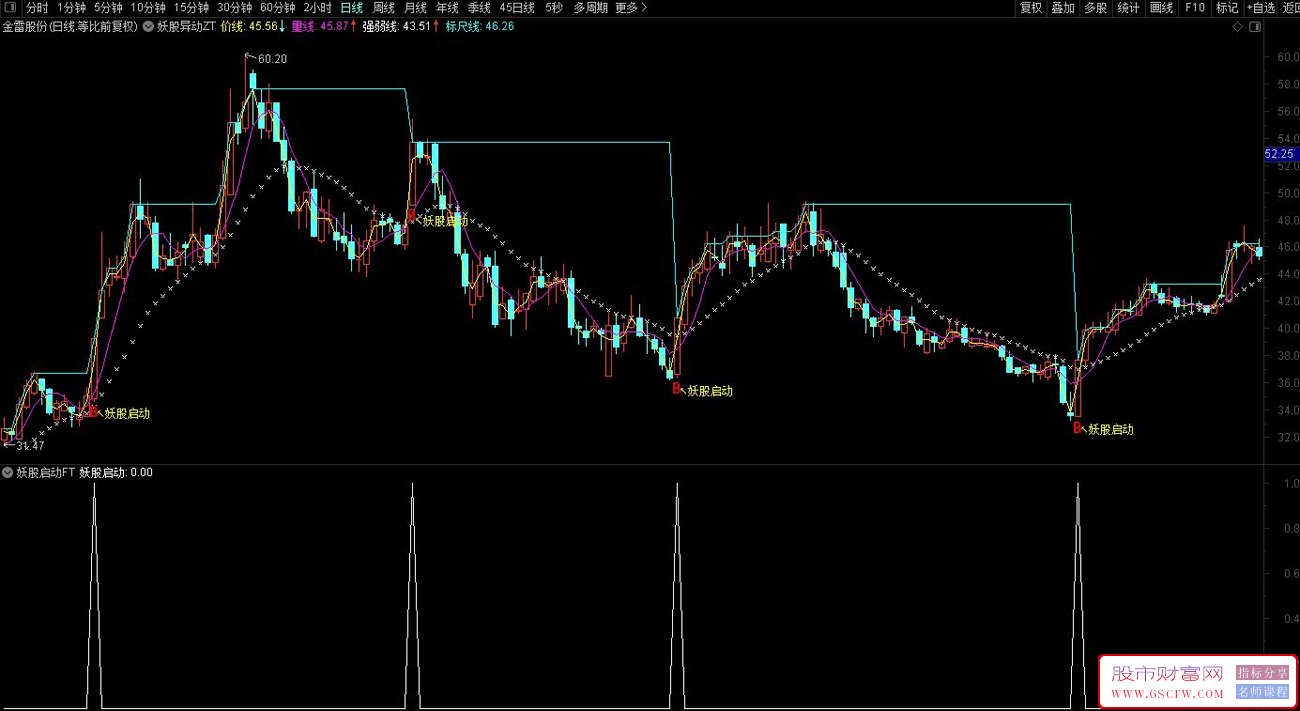Switch to 年线 yearly chart
This screenshot has width=1300, height=711.
point(447,7)
